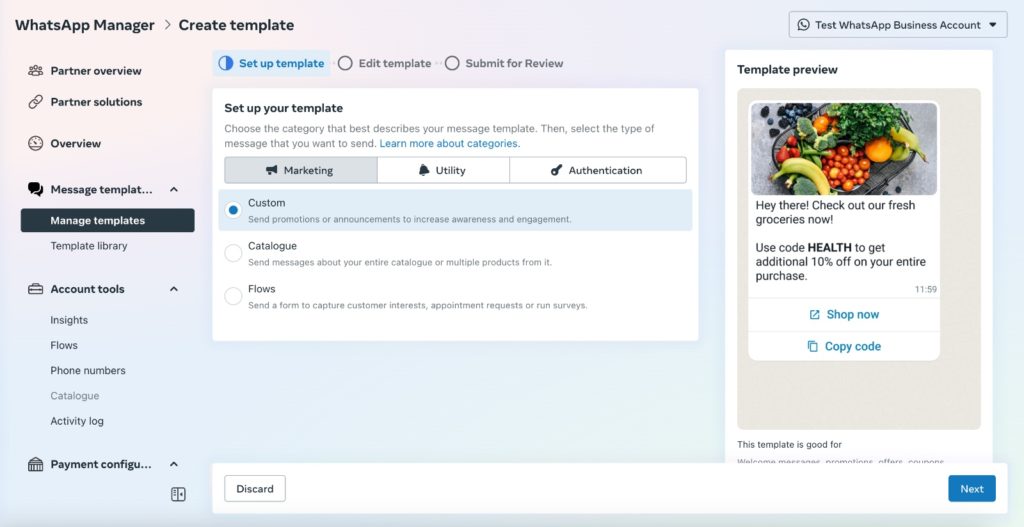Switch to the Utility category tab
The image size is (1024, 527).
[x=443, y=170]
